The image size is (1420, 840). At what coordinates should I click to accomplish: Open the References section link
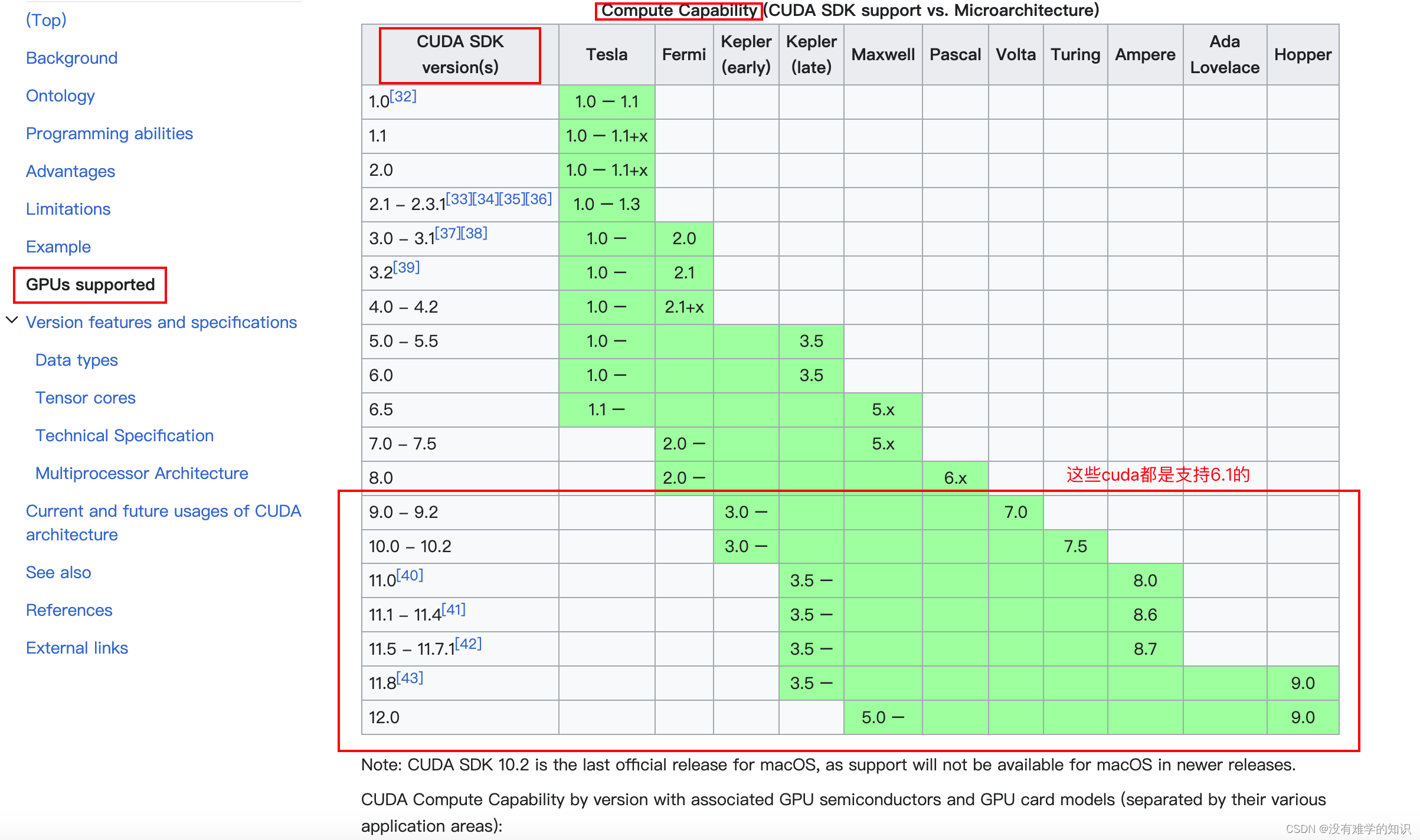click(x=69, y=610)
